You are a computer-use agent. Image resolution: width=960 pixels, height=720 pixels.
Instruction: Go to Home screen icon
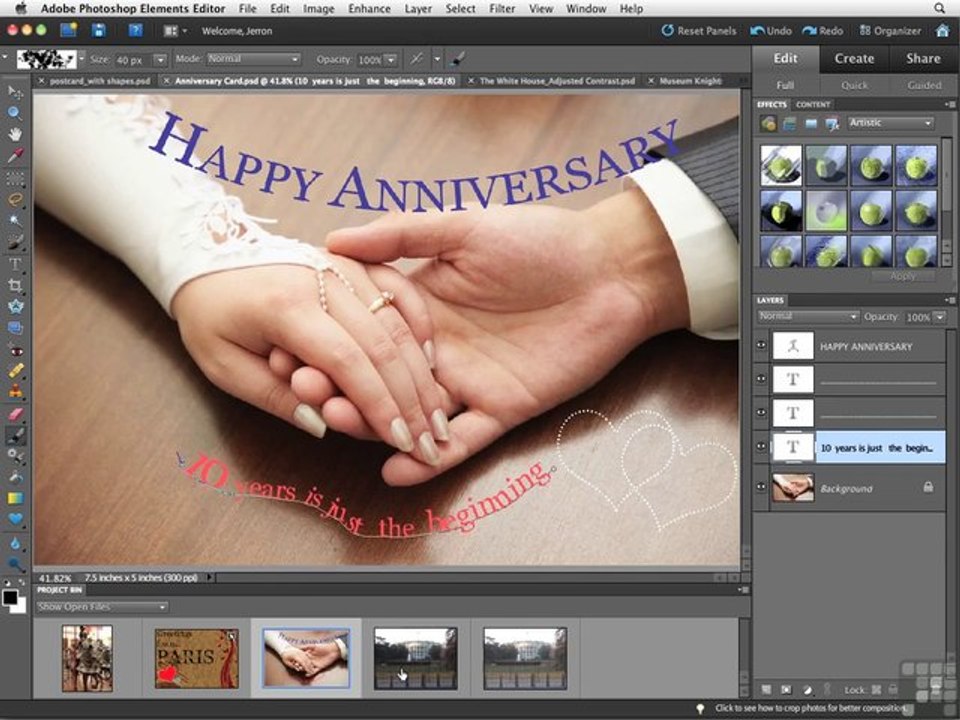[x=943, y=30]
